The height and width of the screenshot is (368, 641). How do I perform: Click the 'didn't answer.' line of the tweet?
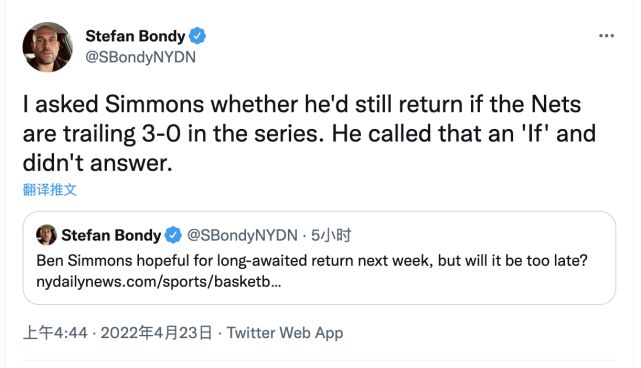click(97, 163)
